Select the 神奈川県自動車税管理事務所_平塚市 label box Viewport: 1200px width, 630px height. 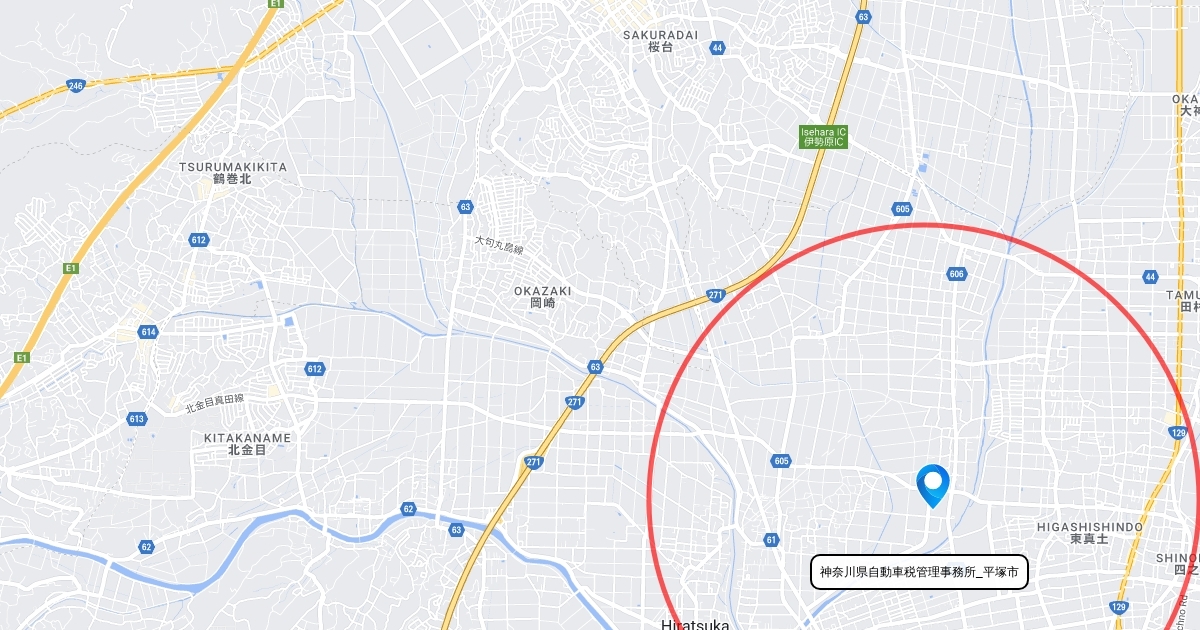(x=919, y=572)
